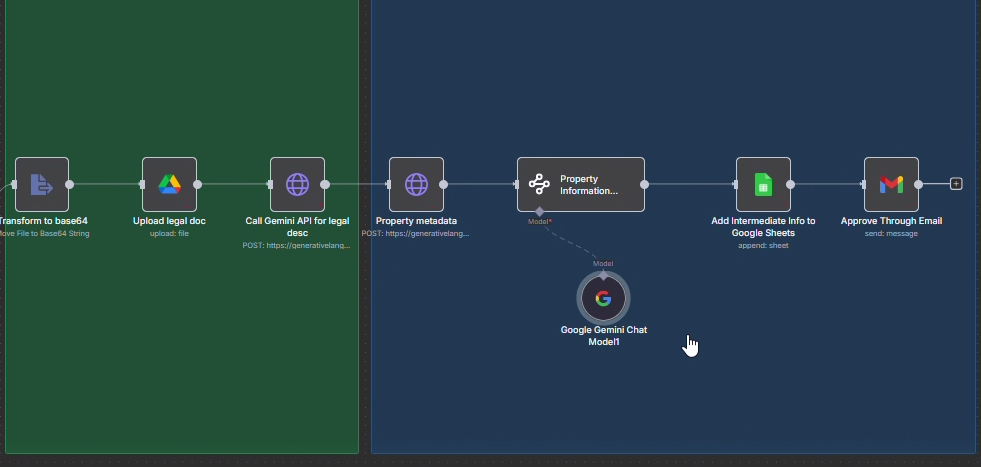This screenshot has width=981, height=467.
Task: Select the Transform to base64 node
Action: point(42,184)
